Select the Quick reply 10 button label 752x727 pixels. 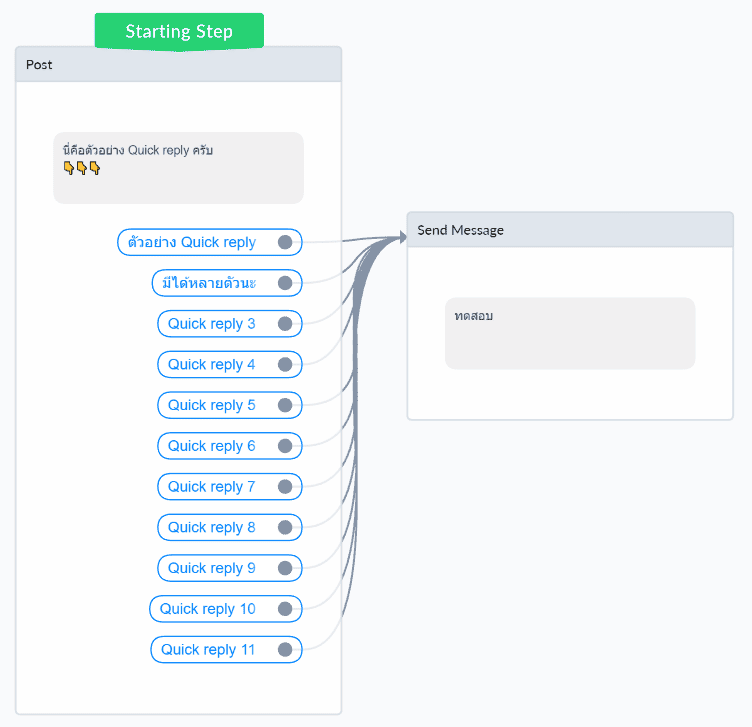click(208, 609)
